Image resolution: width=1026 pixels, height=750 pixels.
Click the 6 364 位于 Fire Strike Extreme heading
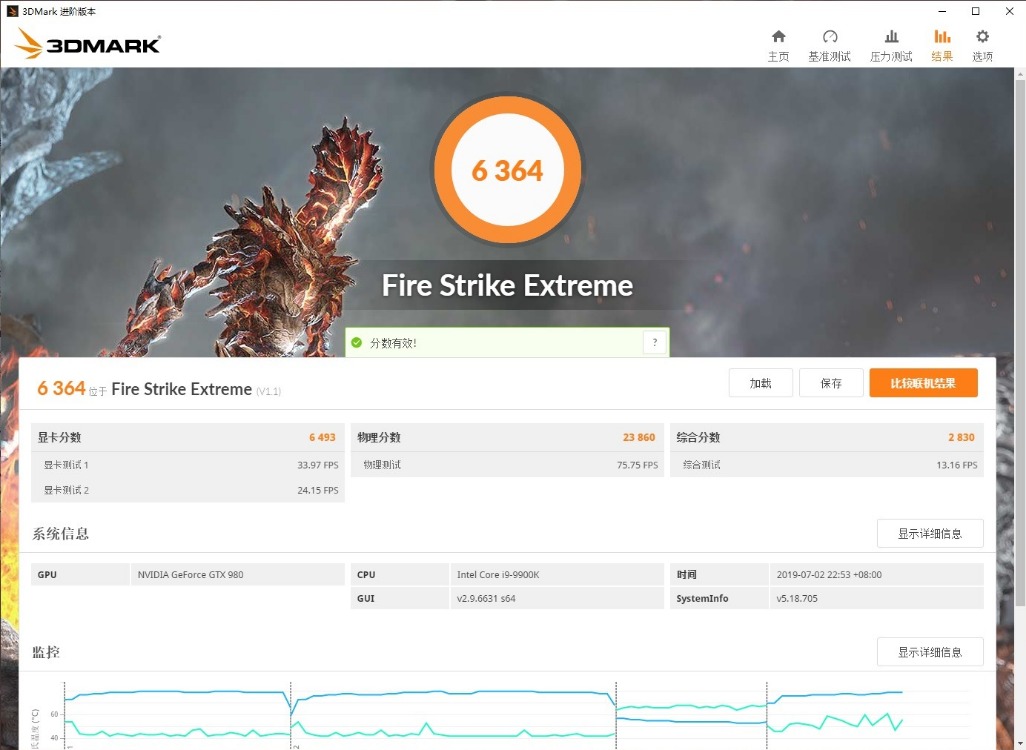point(158,389)
